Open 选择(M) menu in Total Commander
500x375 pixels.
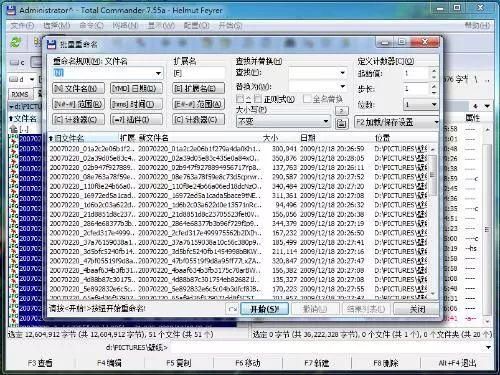coord(57,25)
